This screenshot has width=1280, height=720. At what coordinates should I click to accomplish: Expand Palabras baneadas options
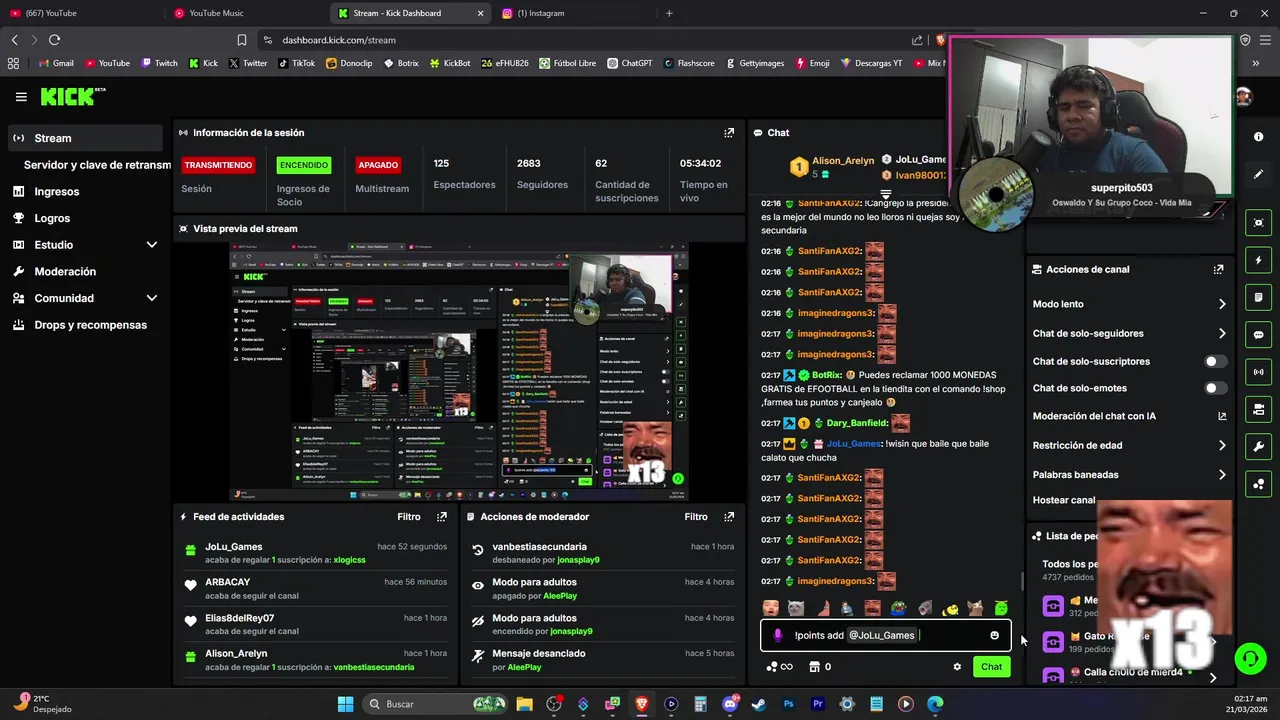pos(1222,475)
